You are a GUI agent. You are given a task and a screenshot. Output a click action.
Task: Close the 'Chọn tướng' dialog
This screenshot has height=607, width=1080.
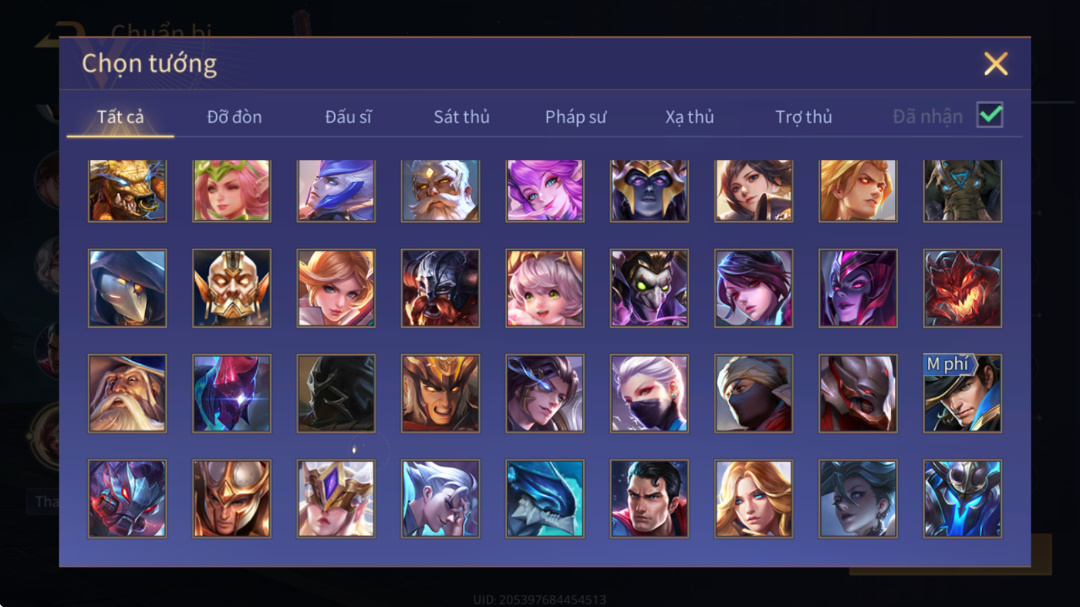(996, 64)
